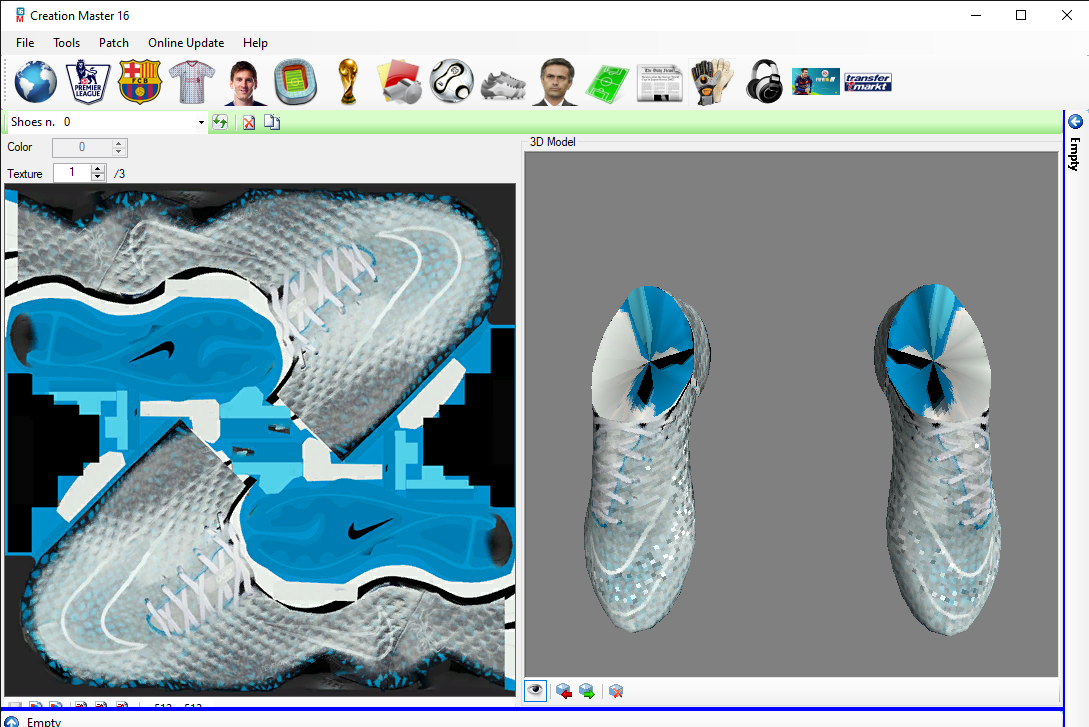Open the Manager editor portrait icon
This screenshot has width=1089, height=727.
pos(556,82)
